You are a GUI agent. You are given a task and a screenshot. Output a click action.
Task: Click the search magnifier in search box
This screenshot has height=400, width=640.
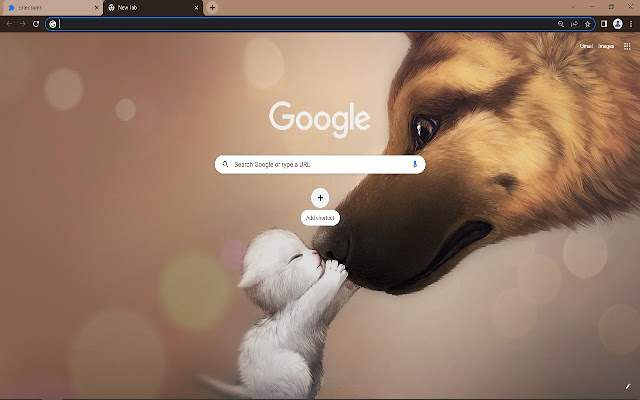point(225,164)
